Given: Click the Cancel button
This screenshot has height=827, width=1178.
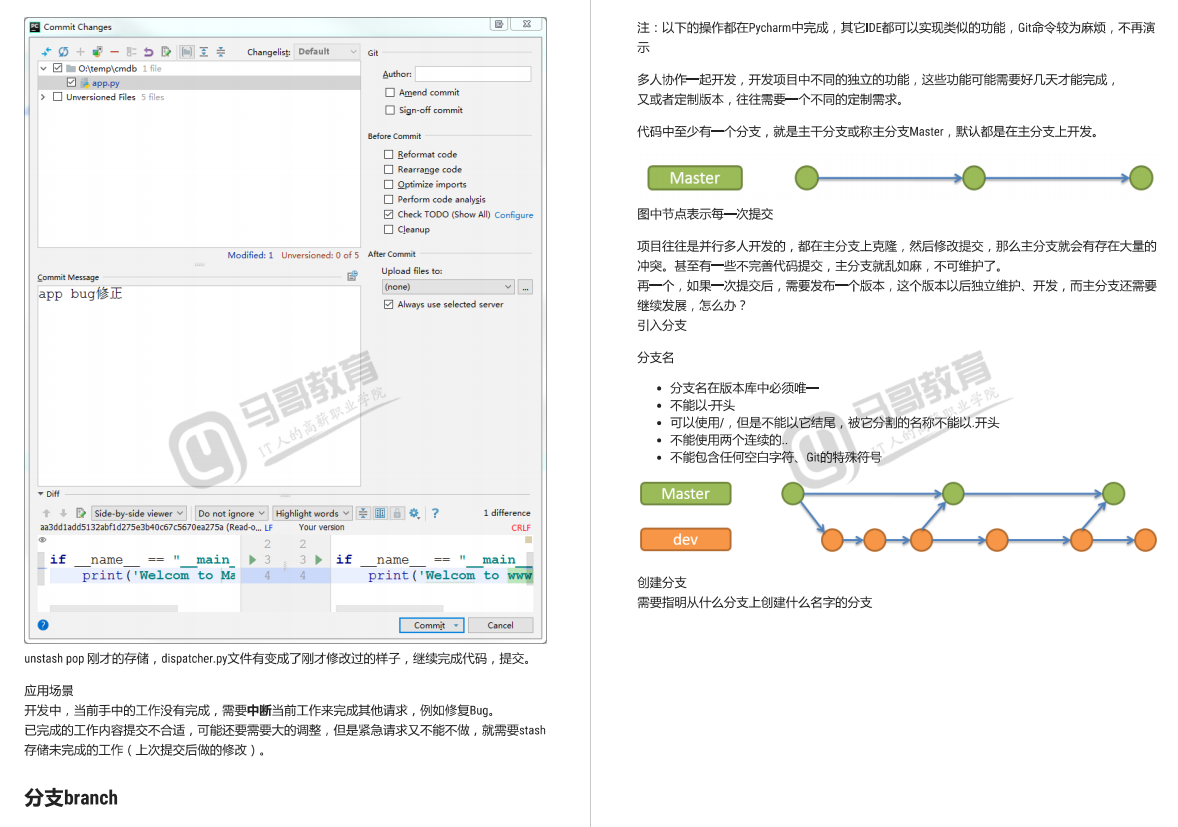Looking at the screenshot, I should pos(500,625).
